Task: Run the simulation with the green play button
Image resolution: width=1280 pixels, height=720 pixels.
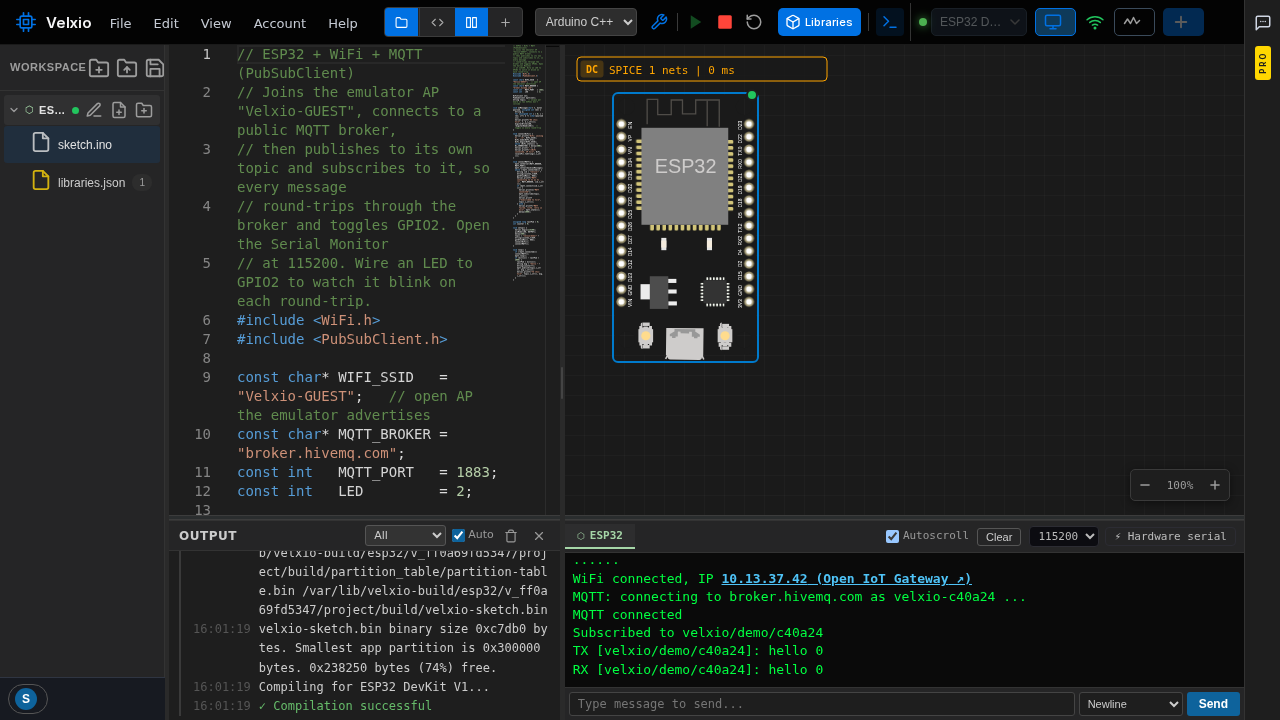Action: tap(696, 22)
